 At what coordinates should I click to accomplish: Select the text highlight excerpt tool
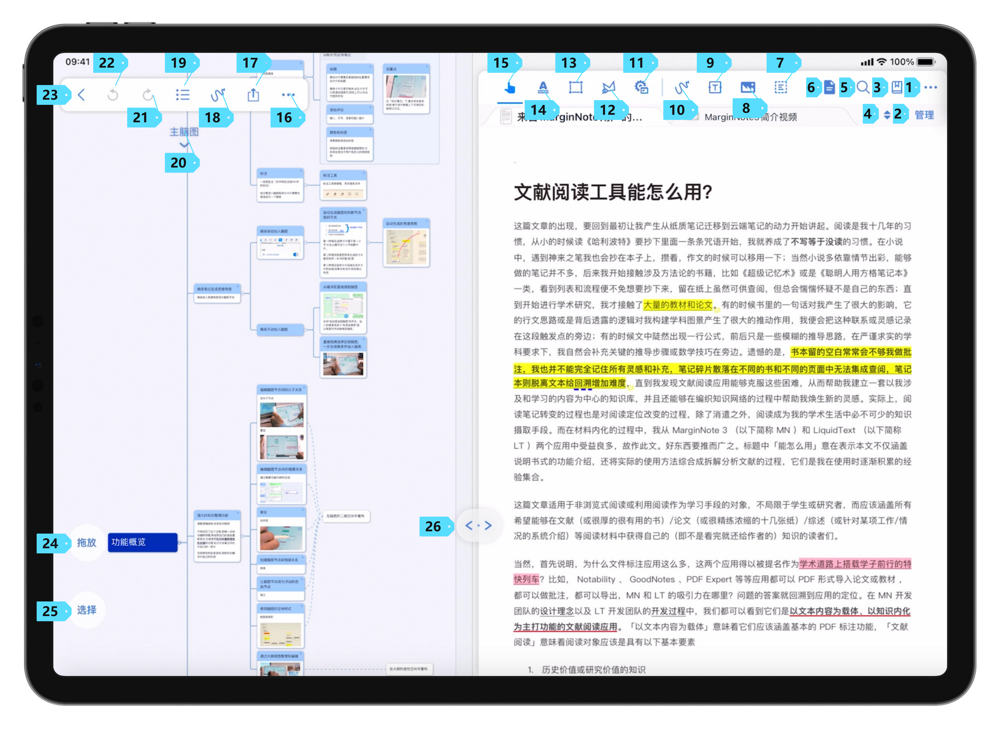coord(543,88)
